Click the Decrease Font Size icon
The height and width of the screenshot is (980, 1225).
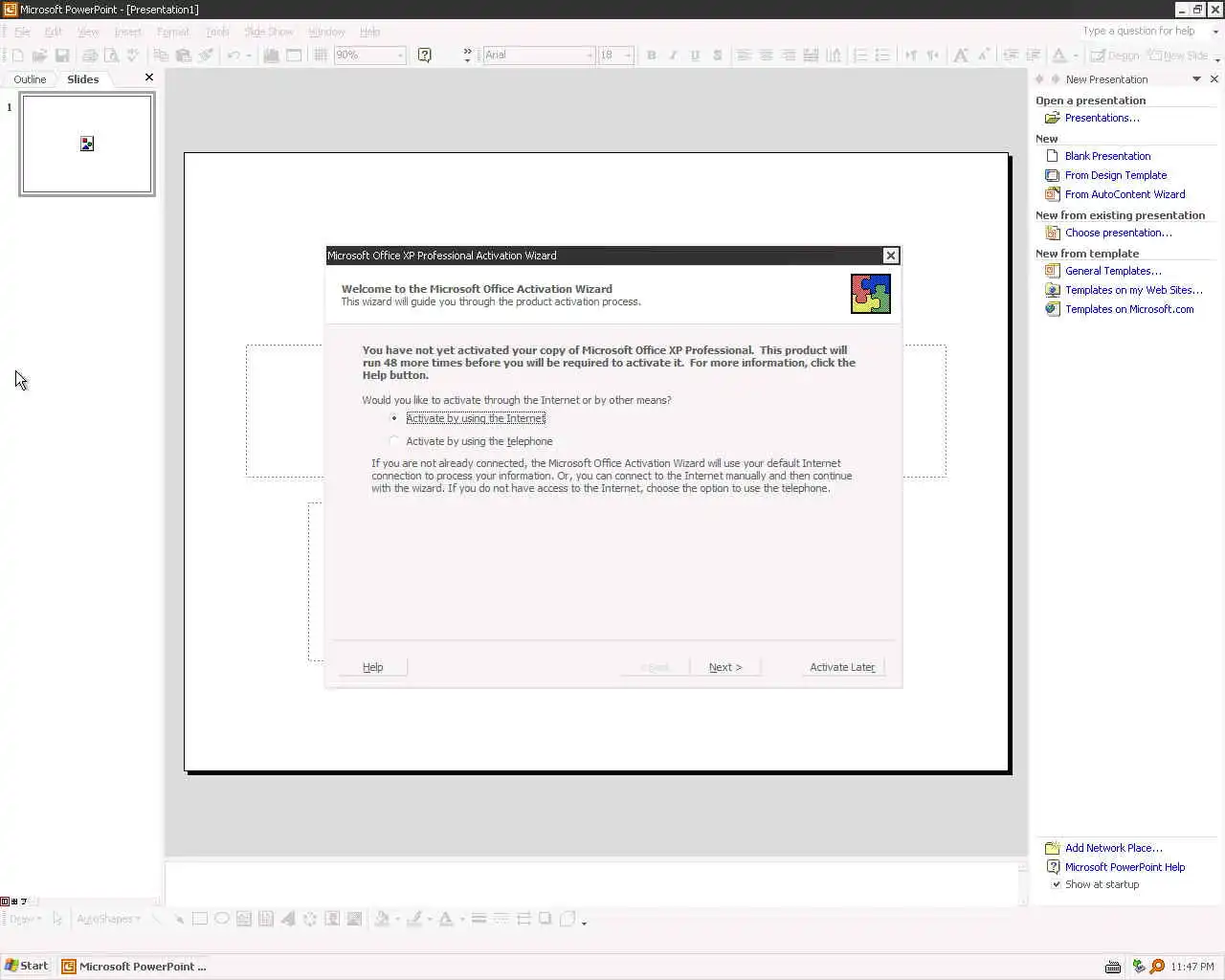click(x=983, y=56)
